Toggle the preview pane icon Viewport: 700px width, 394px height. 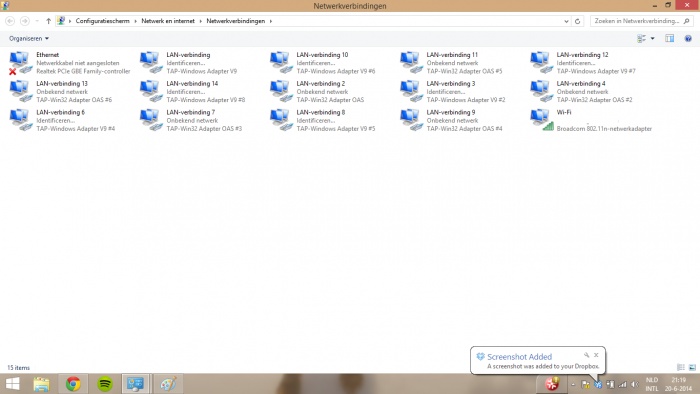tap(669, 38)
